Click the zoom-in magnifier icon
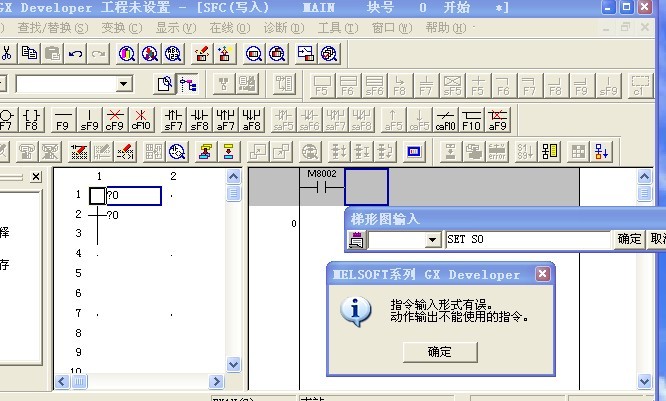The width and height of the screenshot is (666, 401). 254,53
